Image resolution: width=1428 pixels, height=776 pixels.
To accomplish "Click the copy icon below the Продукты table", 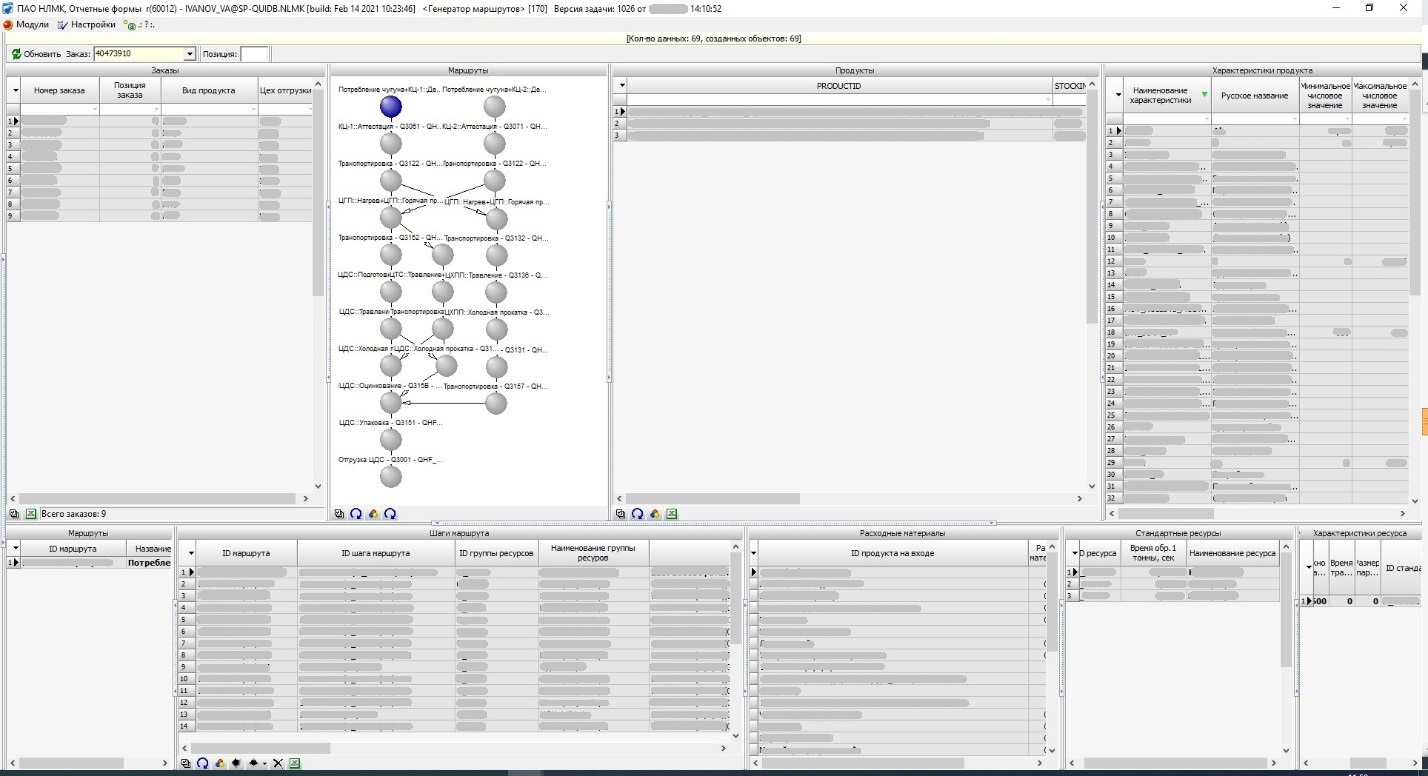I will point(621,513).
